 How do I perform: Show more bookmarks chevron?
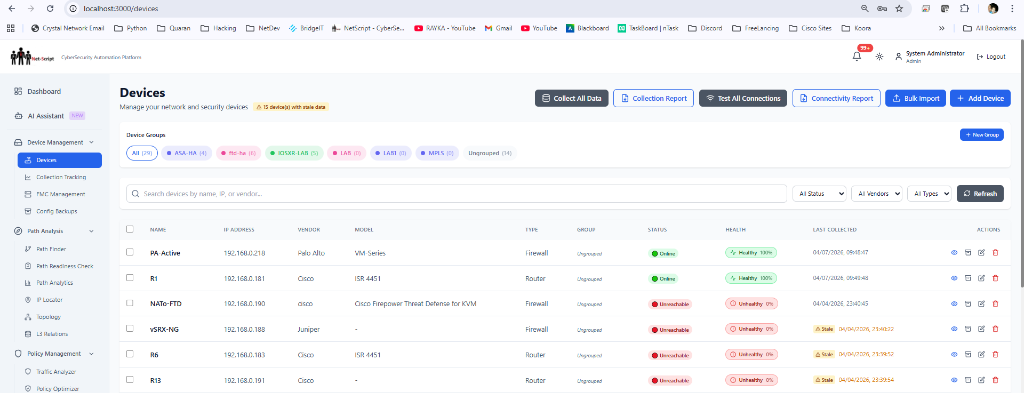pyautogui.click(x=942, y=28)
